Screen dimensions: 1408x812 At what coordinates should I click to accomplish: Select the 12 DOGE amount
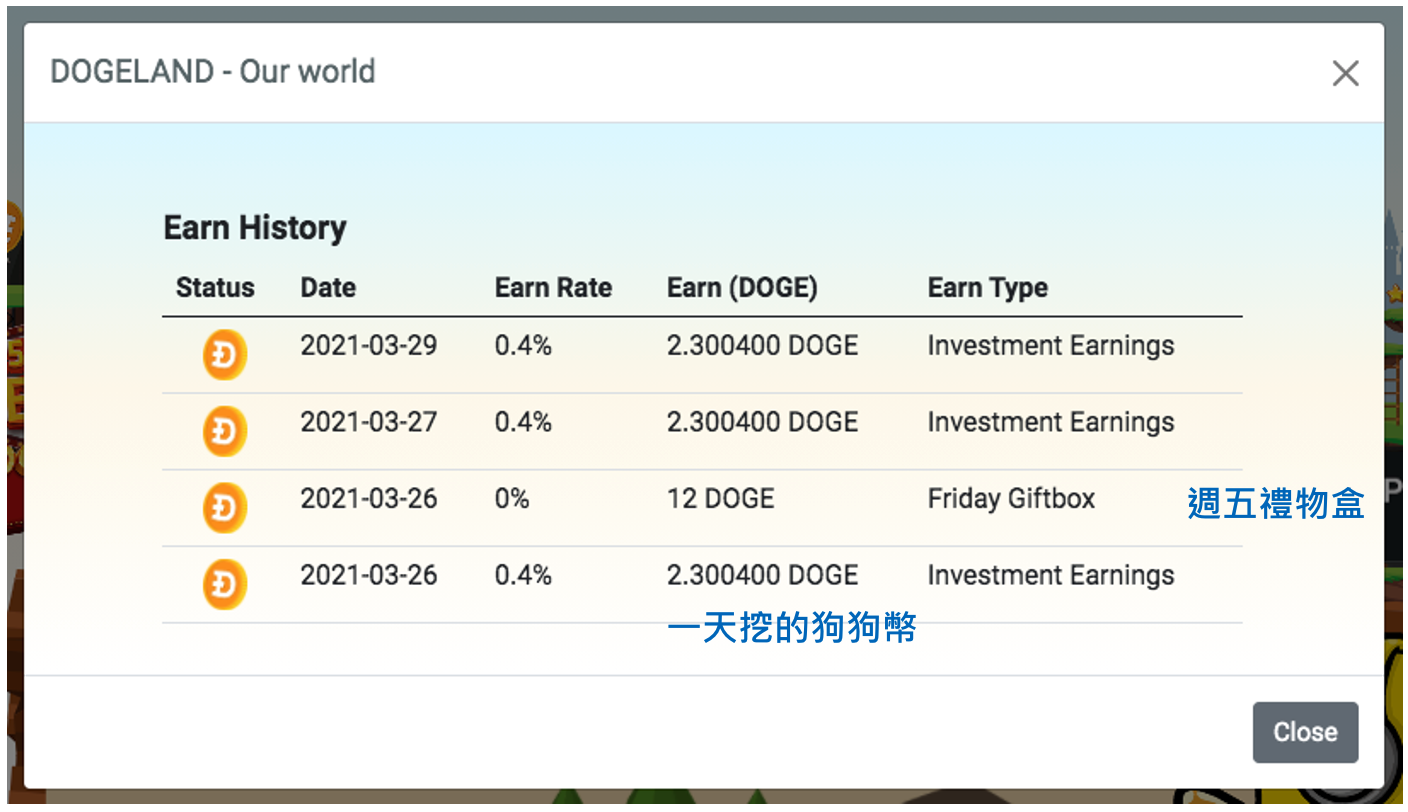pyautogui.click(x=720, y=498)
